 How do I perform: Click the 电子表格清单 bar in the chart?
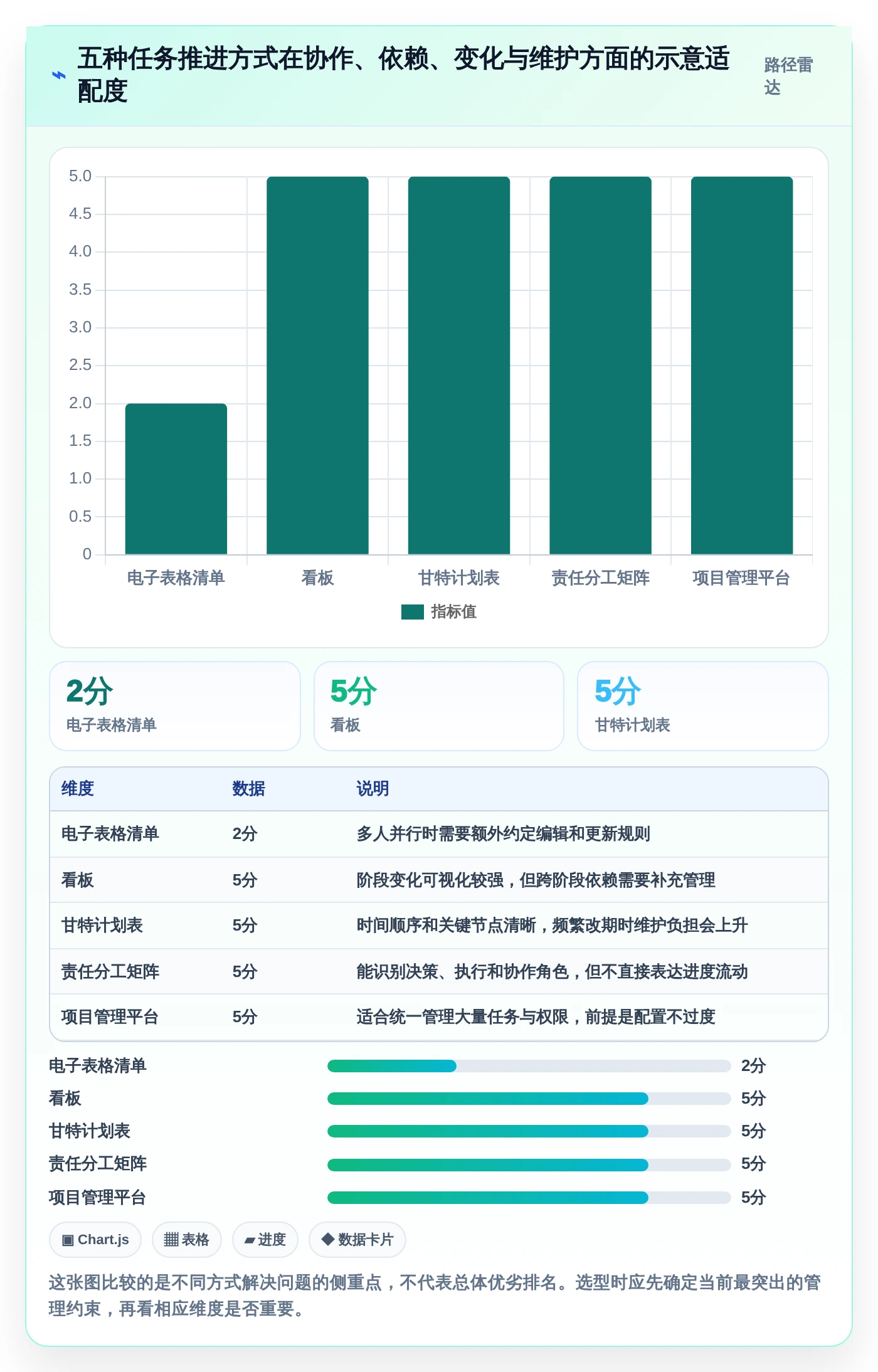tap(176, 479)
